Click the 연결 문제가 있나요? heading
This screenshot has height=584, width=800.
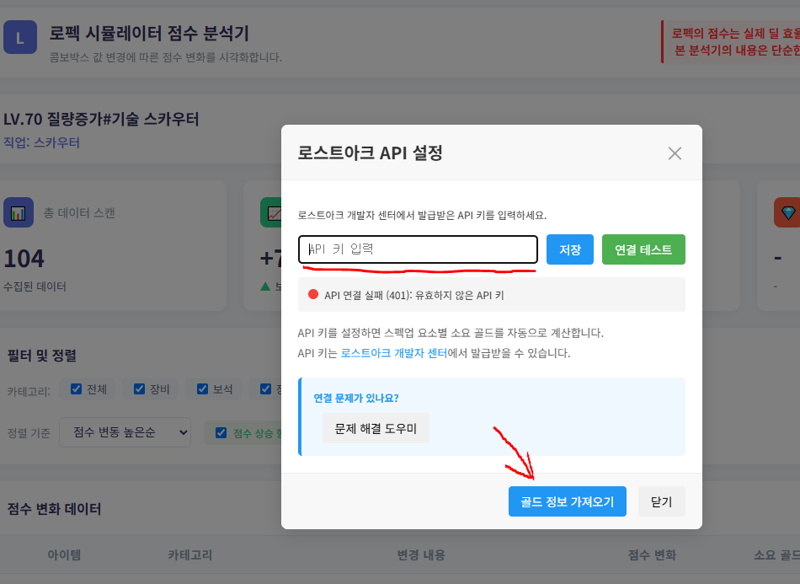pyautogui.click(x=356, y=398)
